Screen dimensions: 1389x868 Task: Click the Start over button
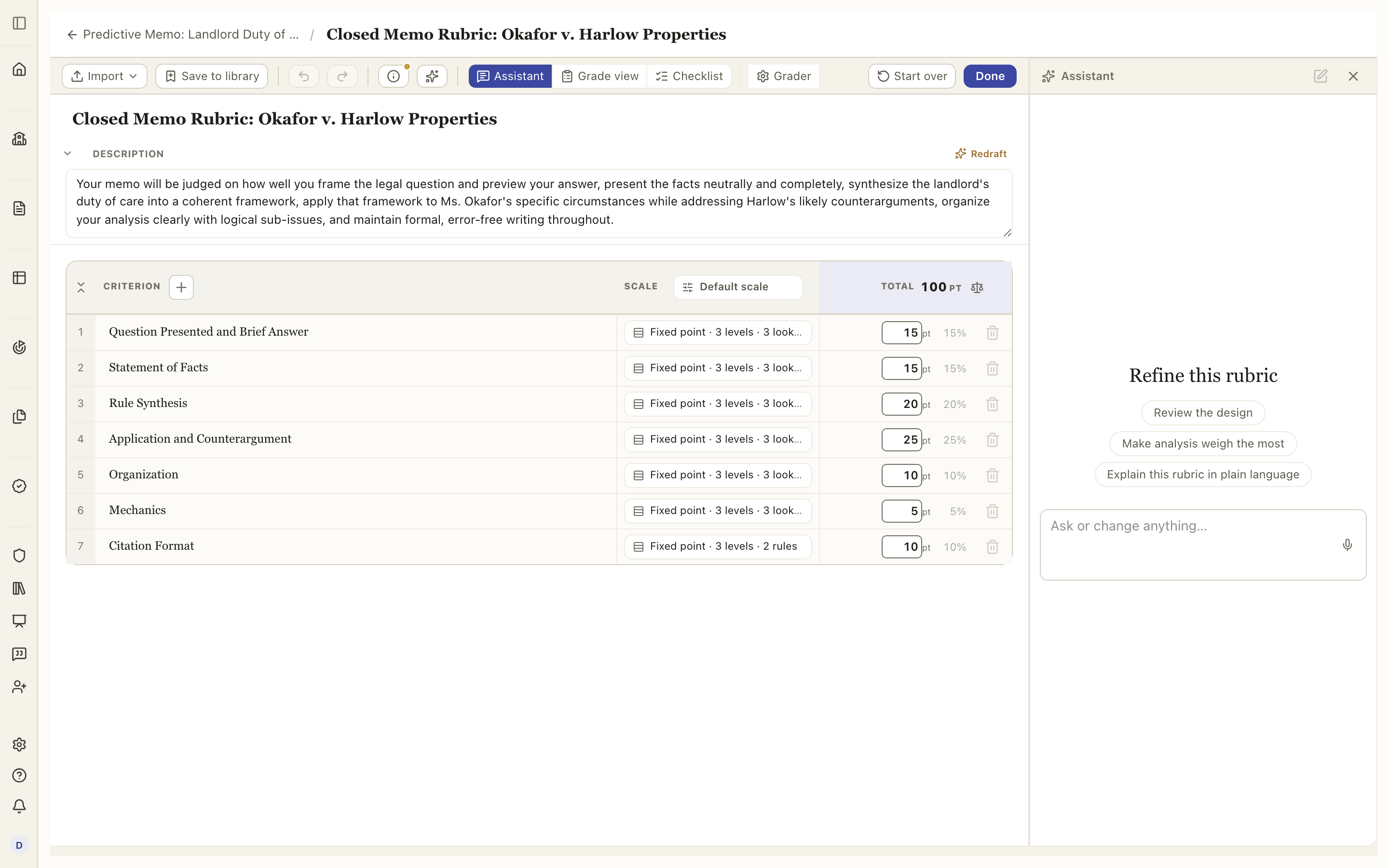pyautogui.click(x=912, y=76)
